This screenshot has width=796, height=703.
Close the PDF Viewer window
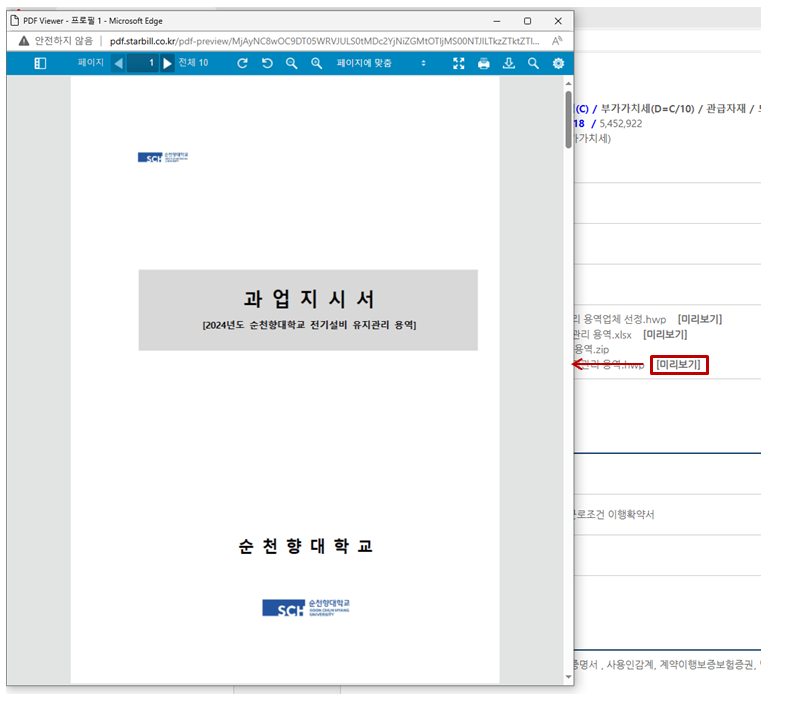pos(558,21)
